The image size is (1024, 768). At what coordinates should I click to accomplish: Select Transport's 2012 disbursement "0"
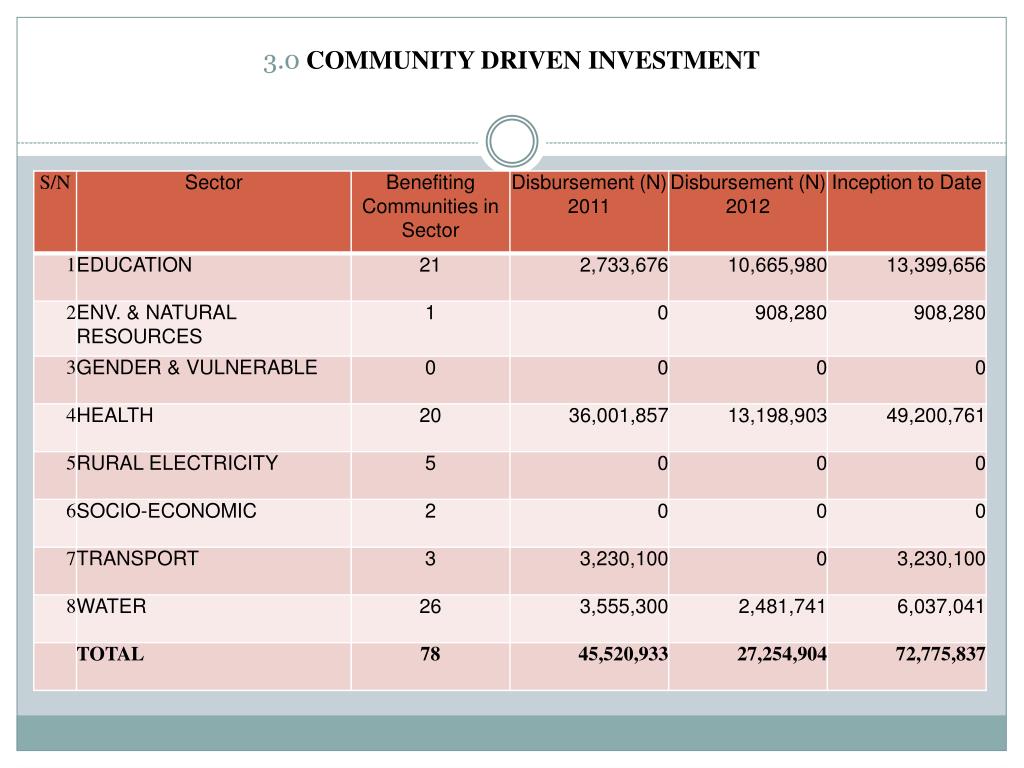pos(821,558)
